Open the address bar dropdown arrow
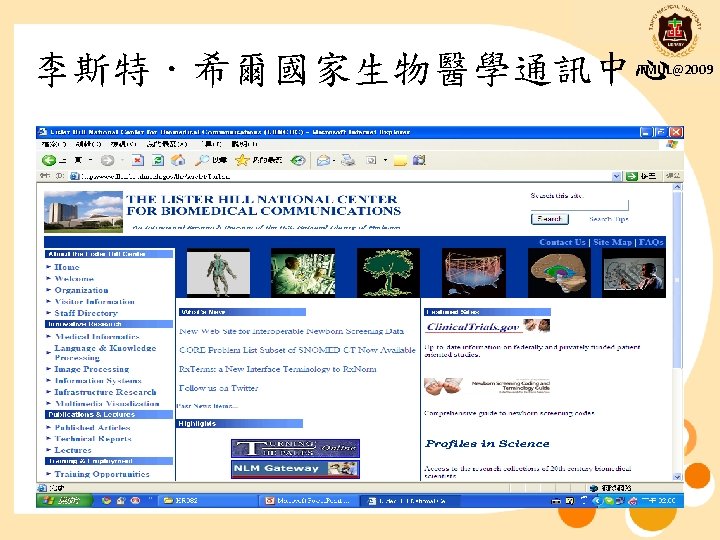 coord(617,176)
